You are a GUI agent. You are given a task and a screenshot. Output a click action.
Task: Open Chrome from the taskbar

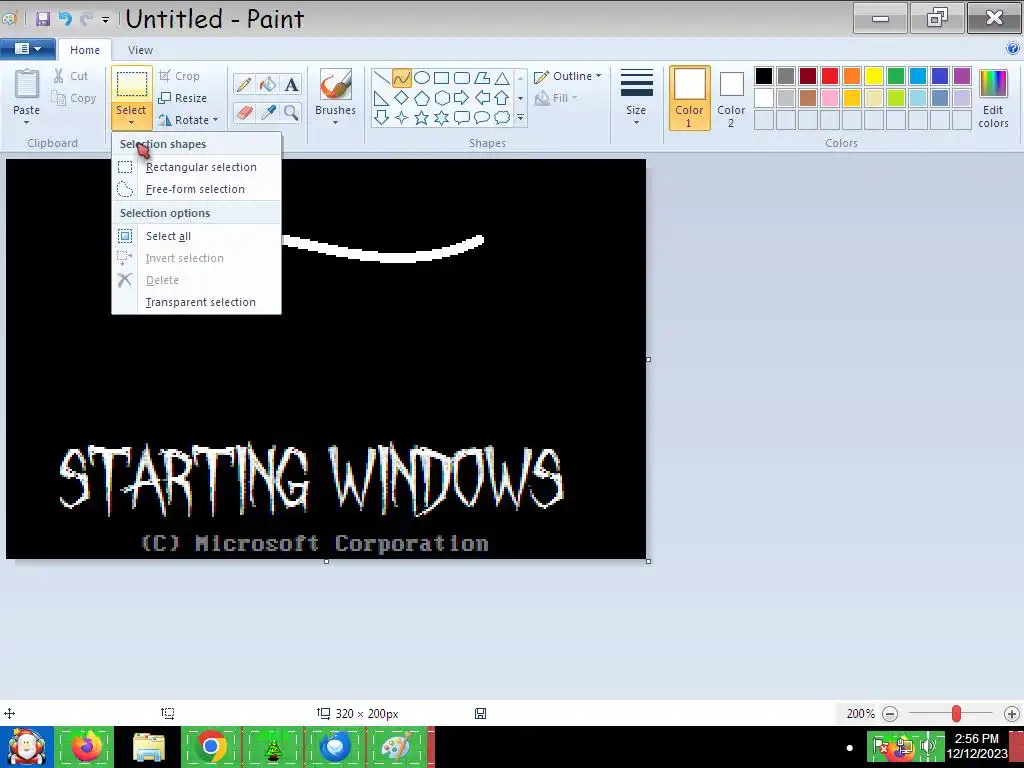(210, 747)
